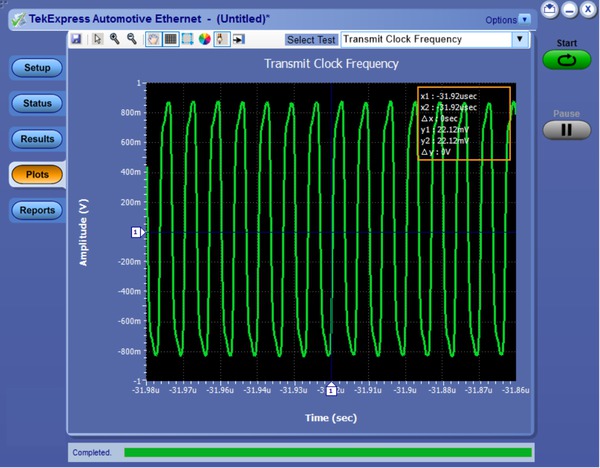This screenshot has height=468, width=600.
Task: Click the save plot icon
Action: point(76,39)
